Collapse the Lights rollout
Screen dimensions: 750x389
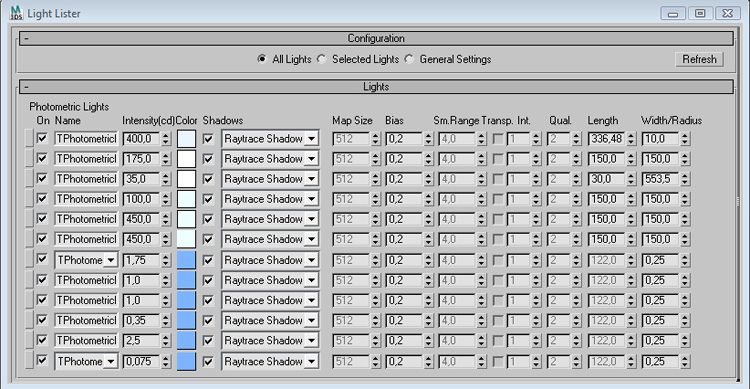tap(375, 87)
